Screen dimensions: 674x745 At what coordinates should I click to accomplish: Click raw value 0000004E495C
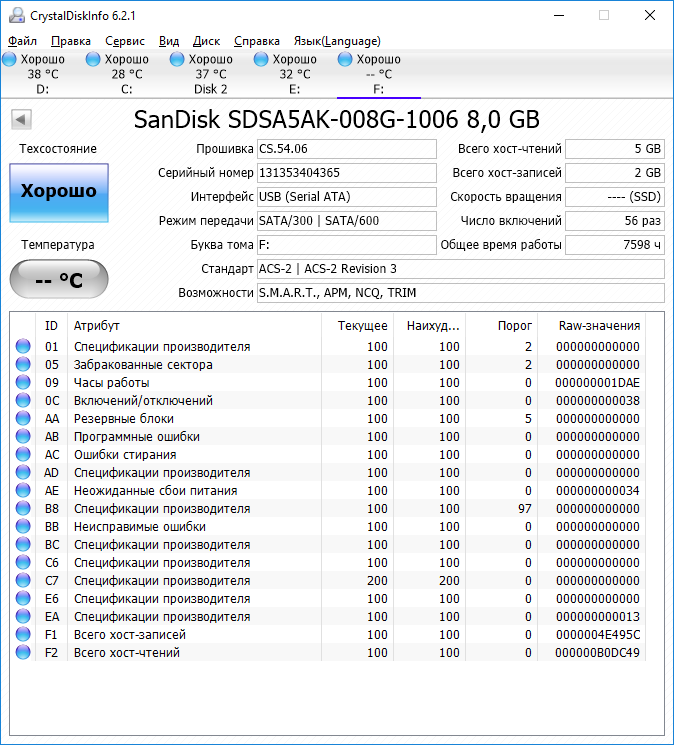[598, 634]
